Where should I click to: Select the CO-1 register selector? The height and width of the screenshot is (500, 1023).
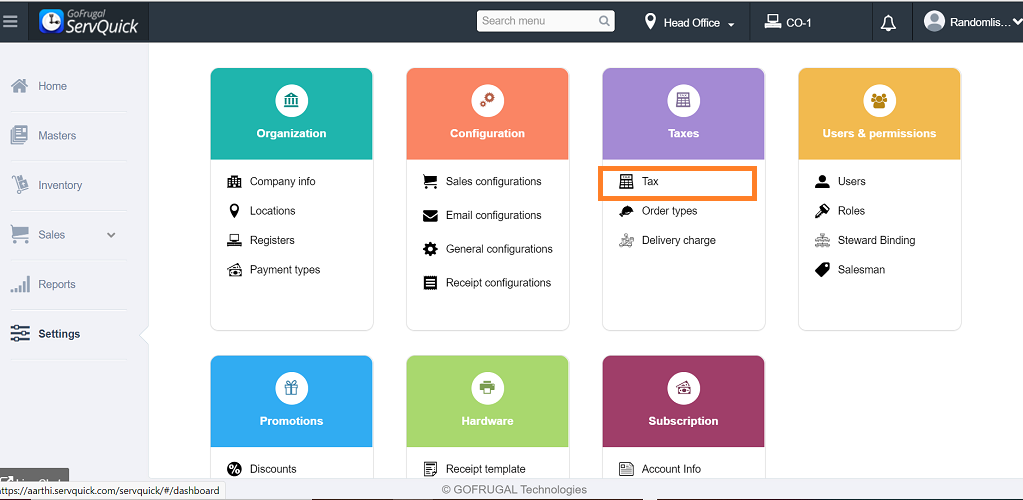click(x=788, y=23)
